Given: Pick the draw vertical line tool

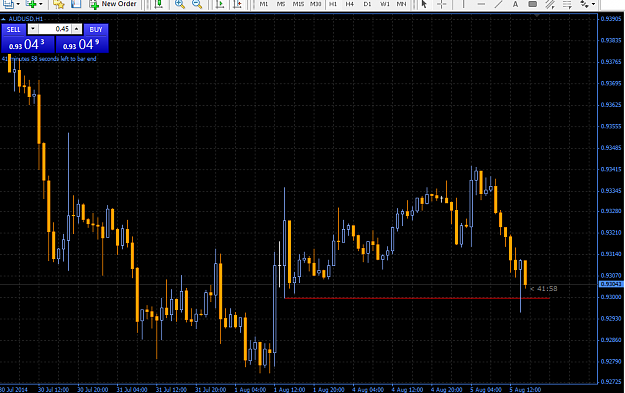Looking at the screenshot, I should 463,4.
